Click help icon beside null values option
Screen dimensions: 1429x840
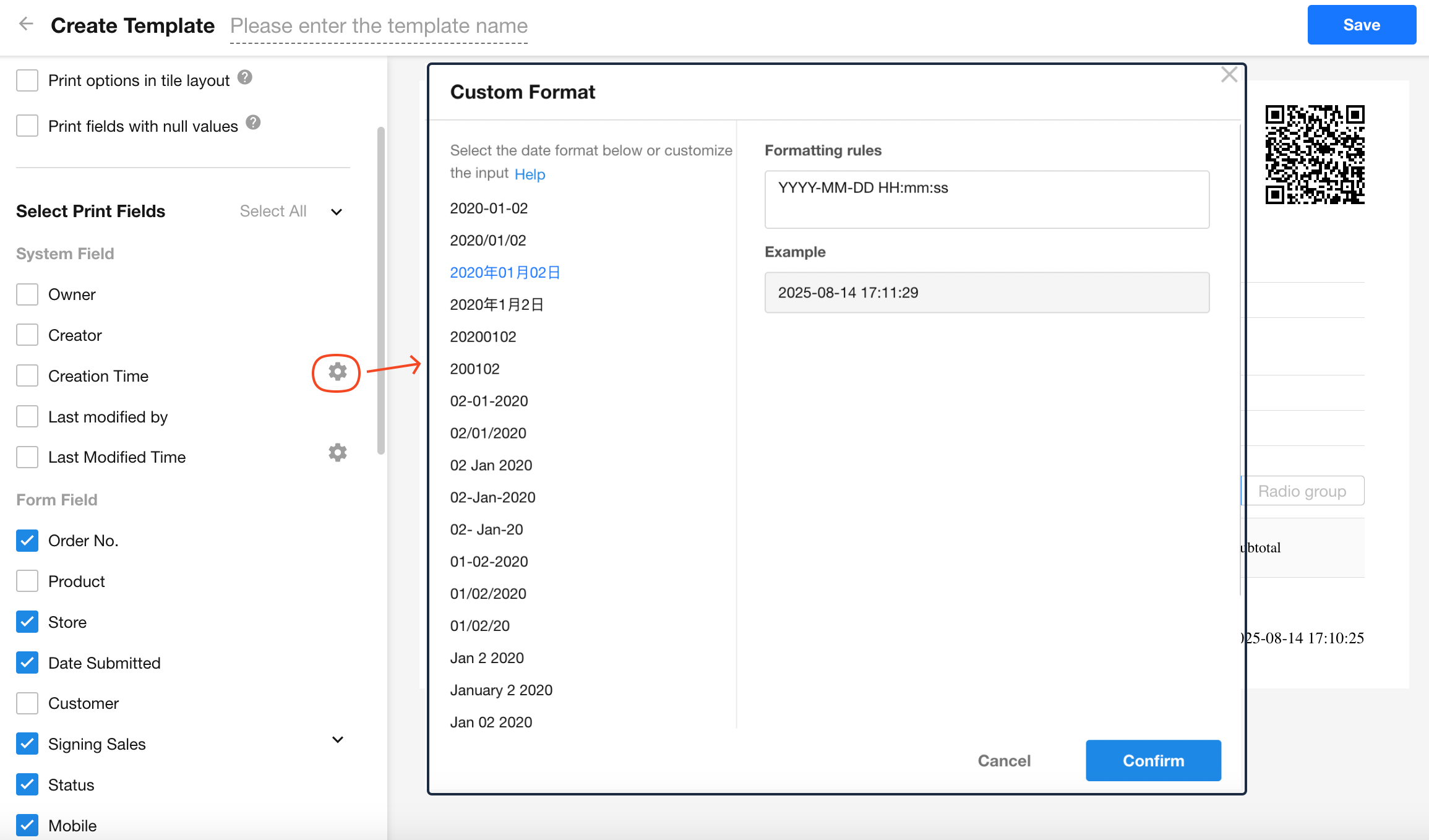(x=253, y=122)
